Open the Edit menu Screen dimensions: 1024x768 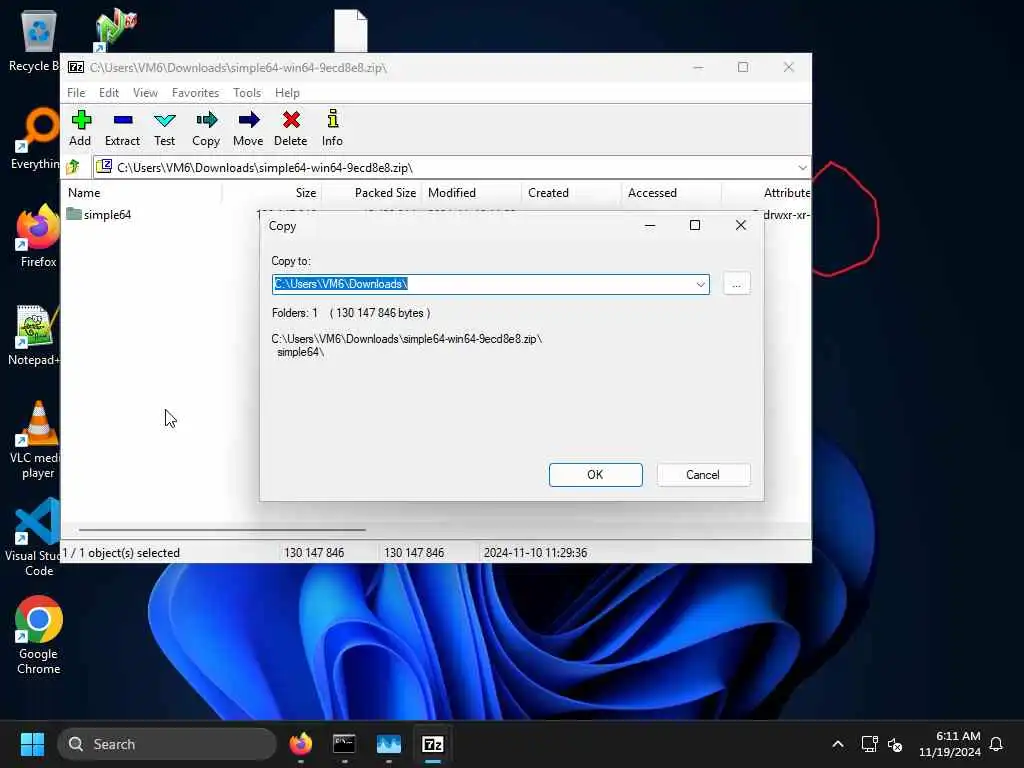[108, 93]
